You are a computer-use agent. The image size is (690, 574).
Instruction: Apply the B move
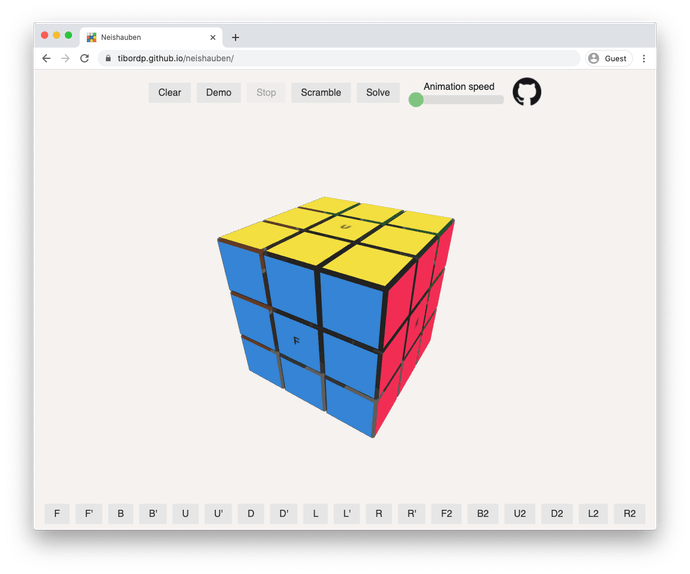click(121, 514)
